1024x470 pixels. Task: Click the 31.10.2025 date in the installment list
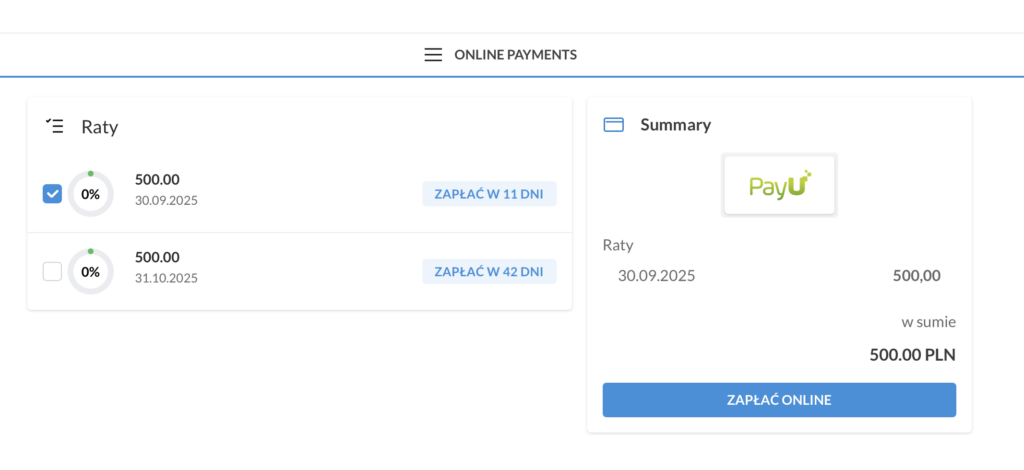click(x=167, y=278)
